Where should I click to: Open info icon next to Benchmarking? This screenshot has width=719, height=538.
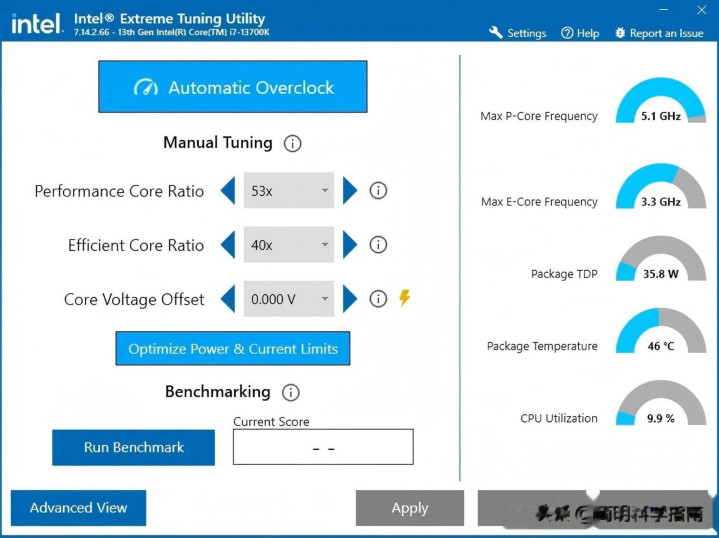[290, 393]
